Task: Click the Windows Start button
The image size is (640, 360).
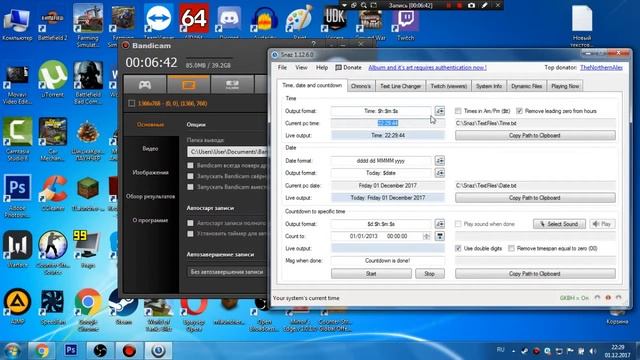Action: pos(12,351)
